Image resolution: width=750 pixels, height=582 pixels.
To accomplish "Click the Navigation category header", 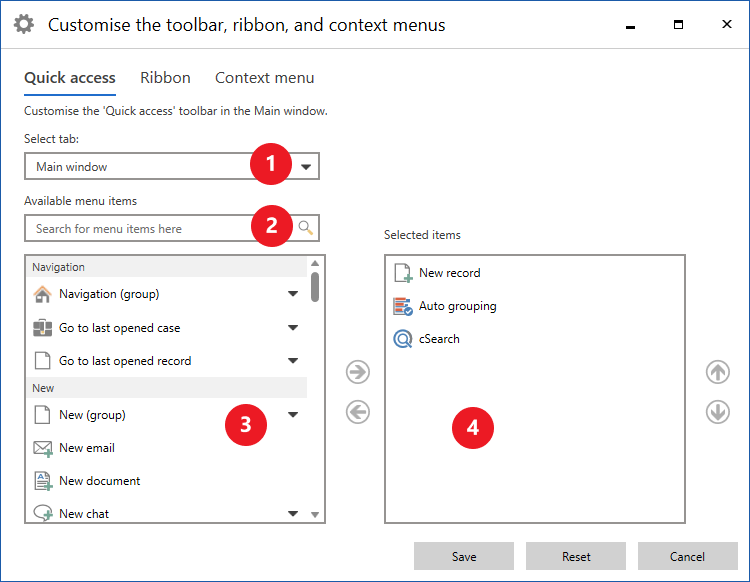I will coord(166,267).
